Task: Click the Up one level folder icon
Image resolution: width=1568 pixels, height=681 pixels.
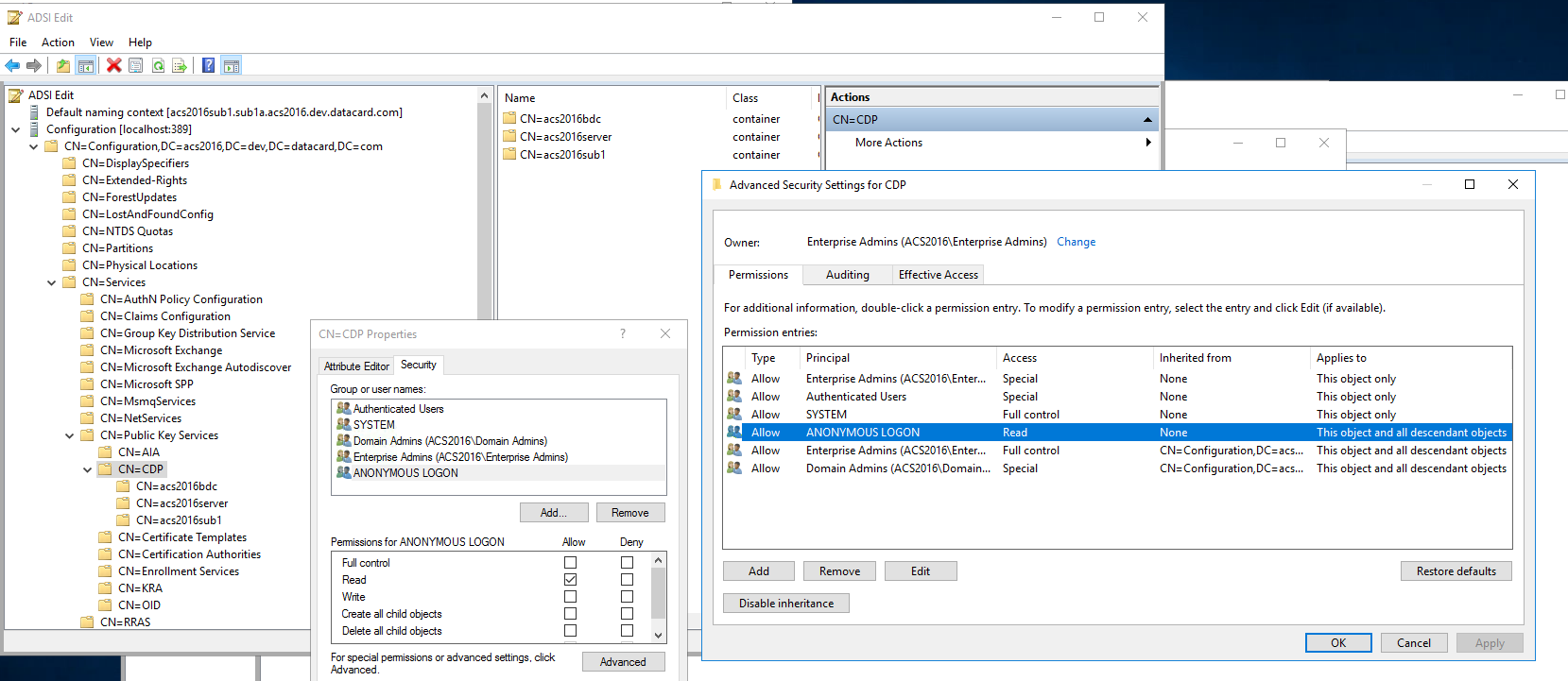Action: (62, 65)
